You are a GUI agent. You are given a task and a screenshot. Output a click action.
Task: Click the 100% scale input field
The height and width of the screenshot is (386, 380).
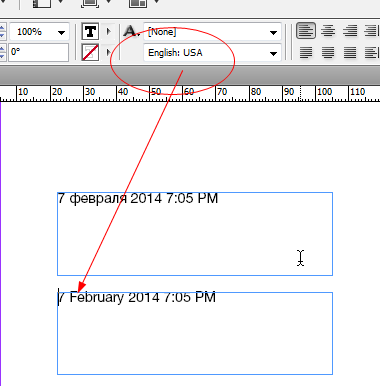[32, 32]
